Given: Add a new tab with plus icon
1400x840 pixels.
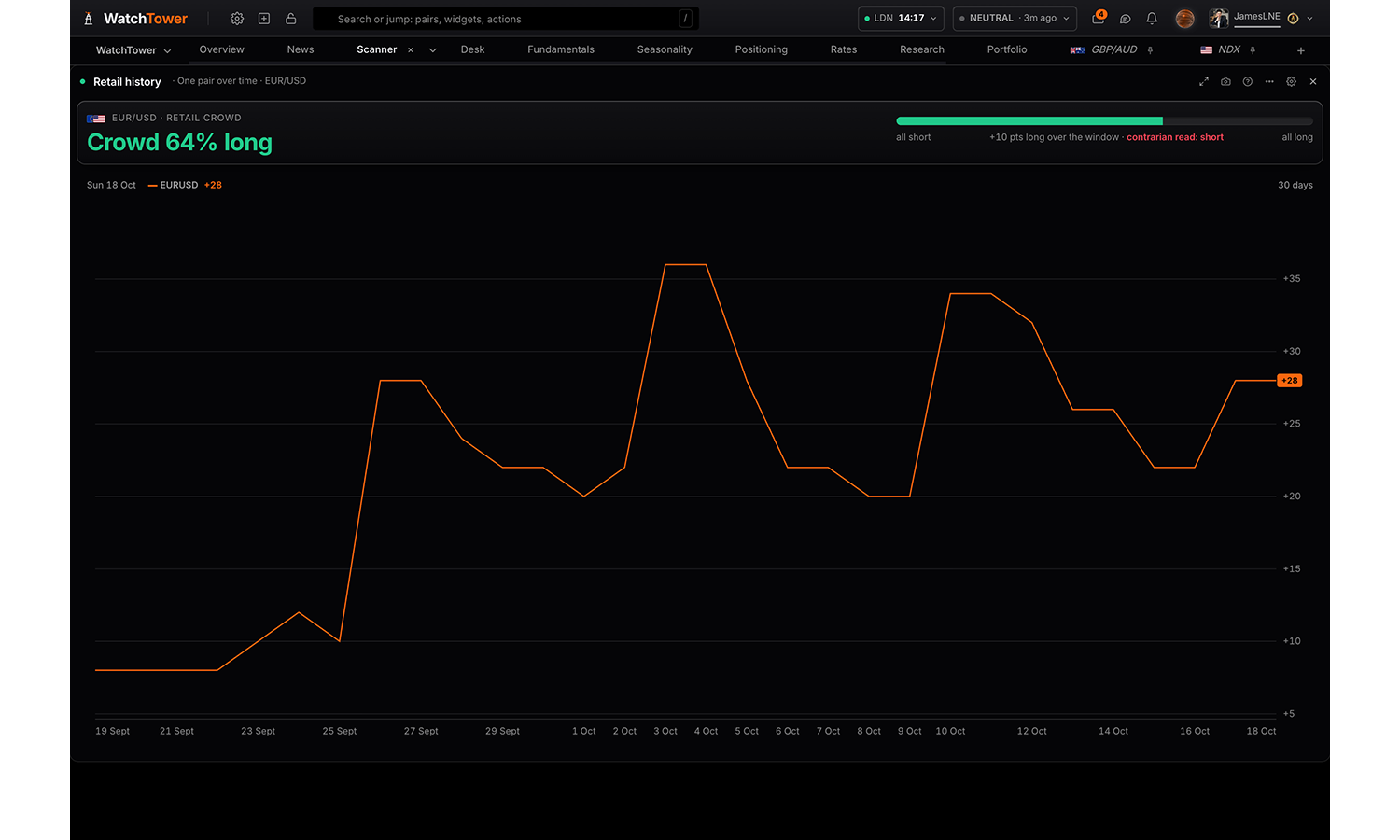Looking at the screenshot, I should [x=1301, y=50].
